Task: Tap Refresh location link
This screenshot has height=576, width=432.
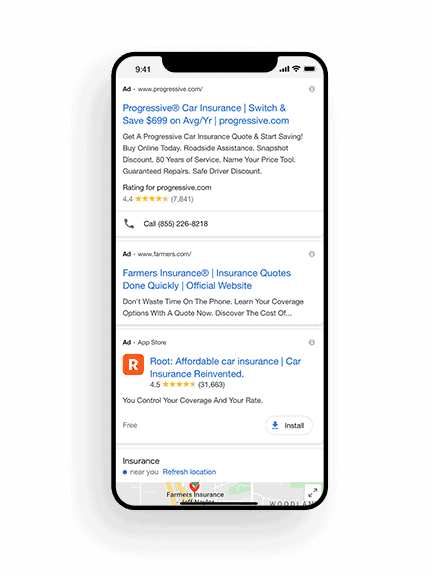Action: click(x=189, y=472)
